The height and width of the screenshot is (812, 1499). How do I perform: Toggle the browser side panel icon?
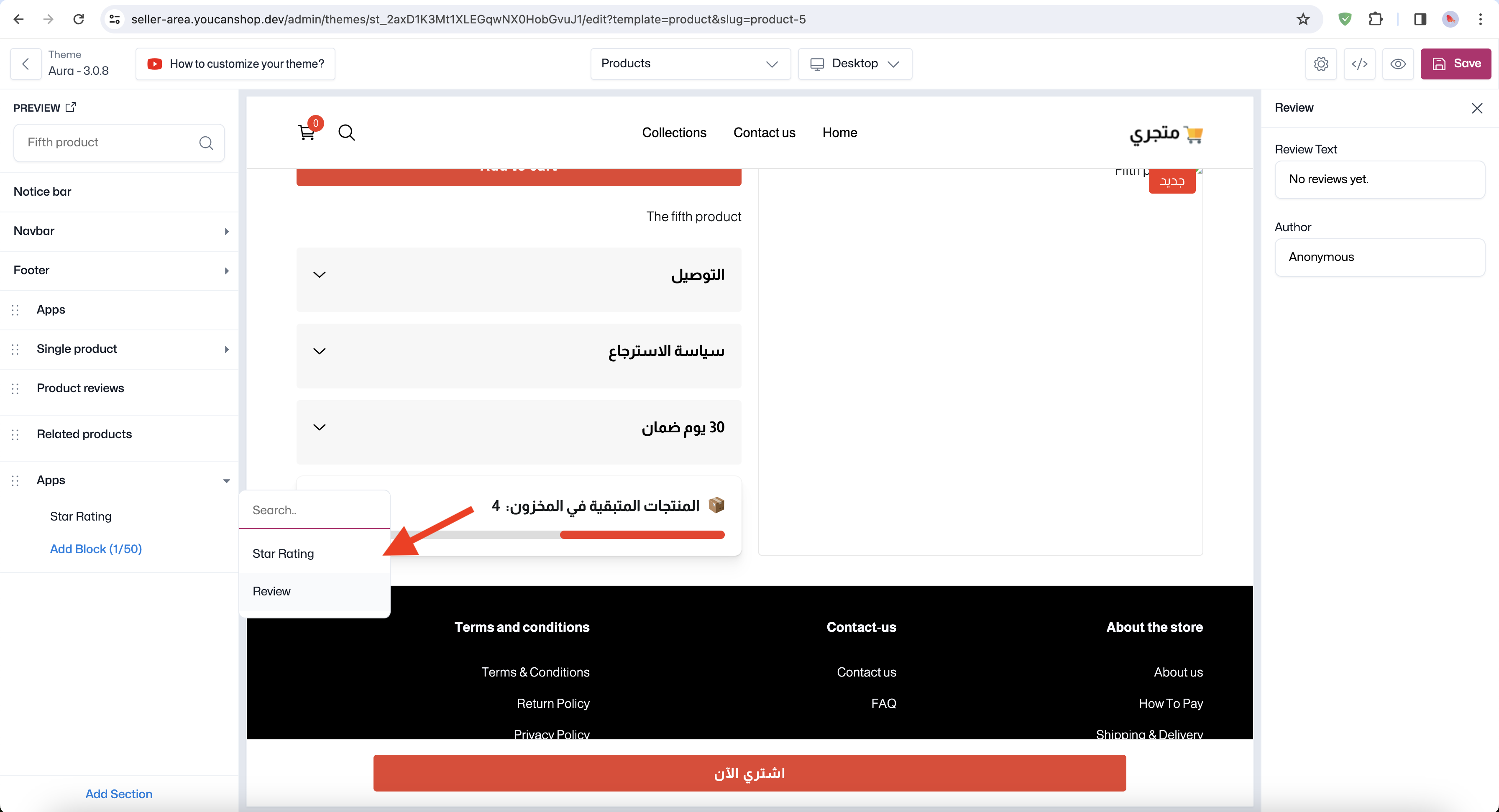(1420, 19)
